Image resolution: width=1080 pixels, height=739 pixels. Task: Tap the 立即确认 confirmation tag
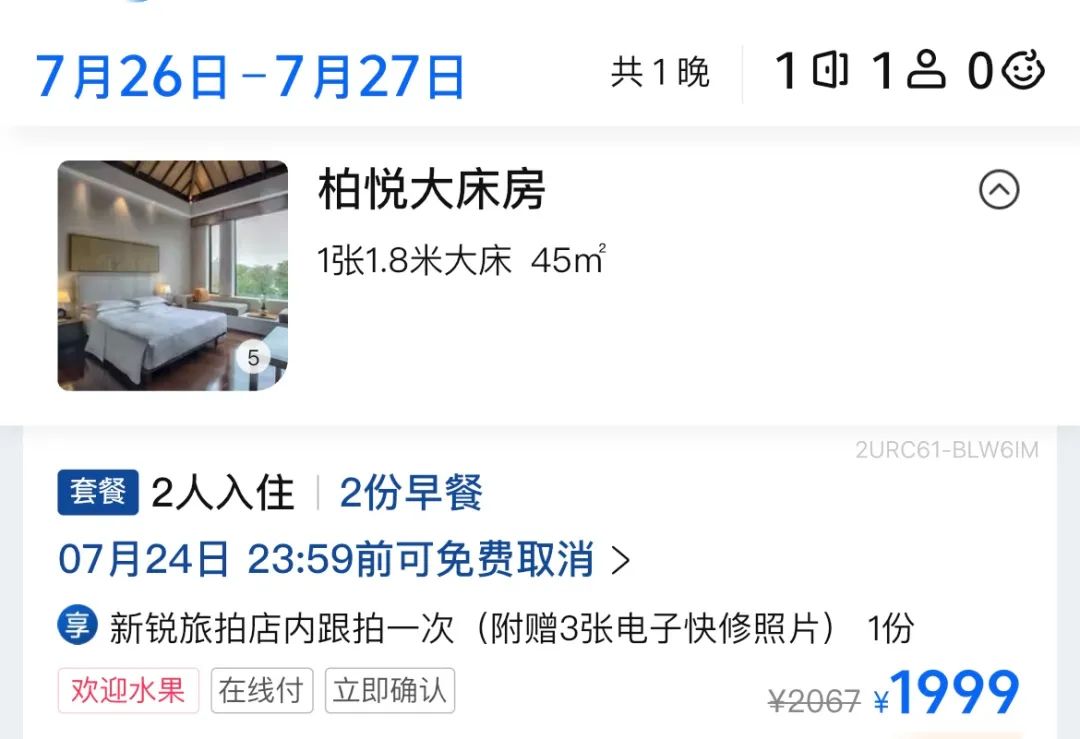coord(390,690)
